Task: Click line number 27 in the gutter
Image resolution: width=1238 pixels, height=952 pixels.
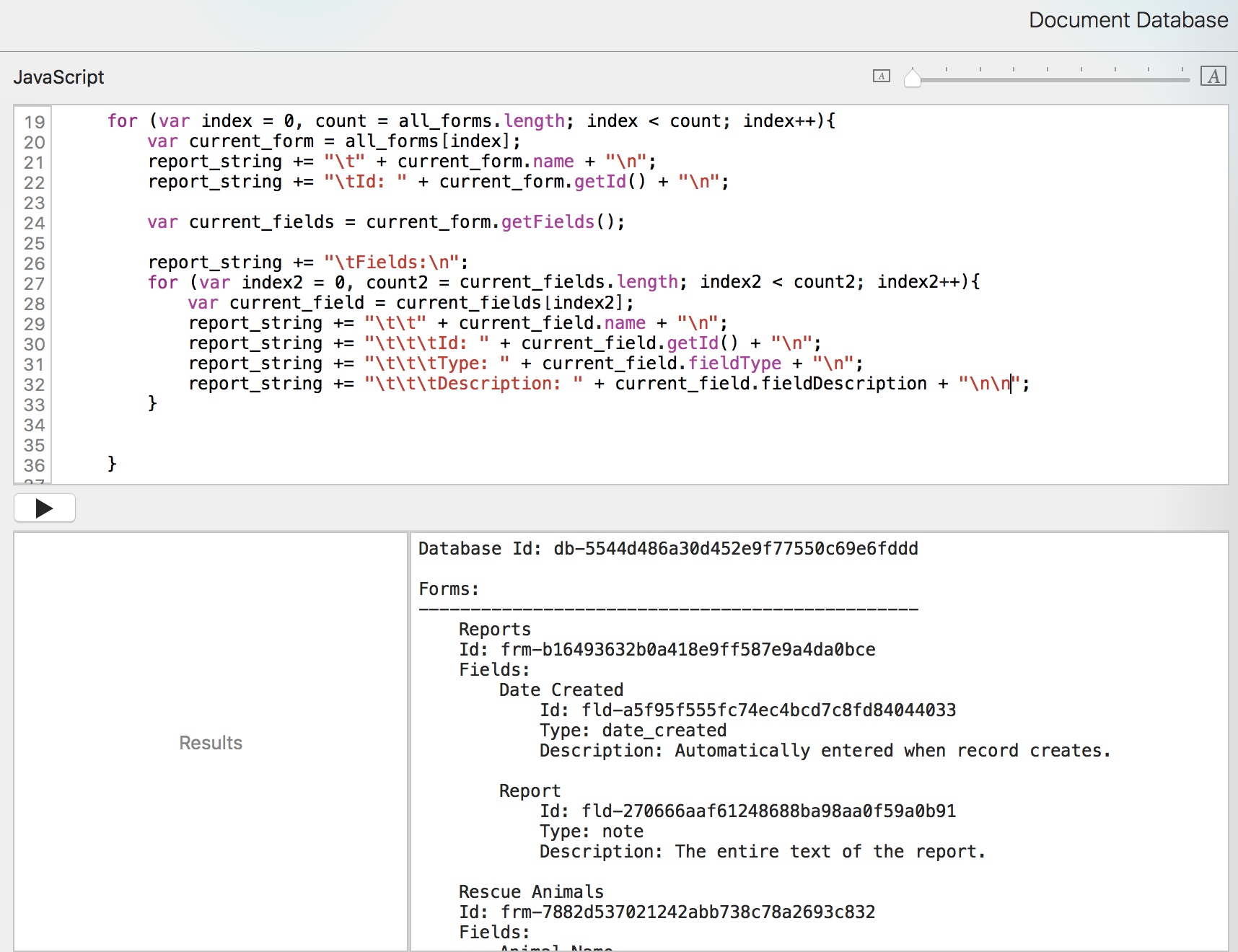Action: 34,283
